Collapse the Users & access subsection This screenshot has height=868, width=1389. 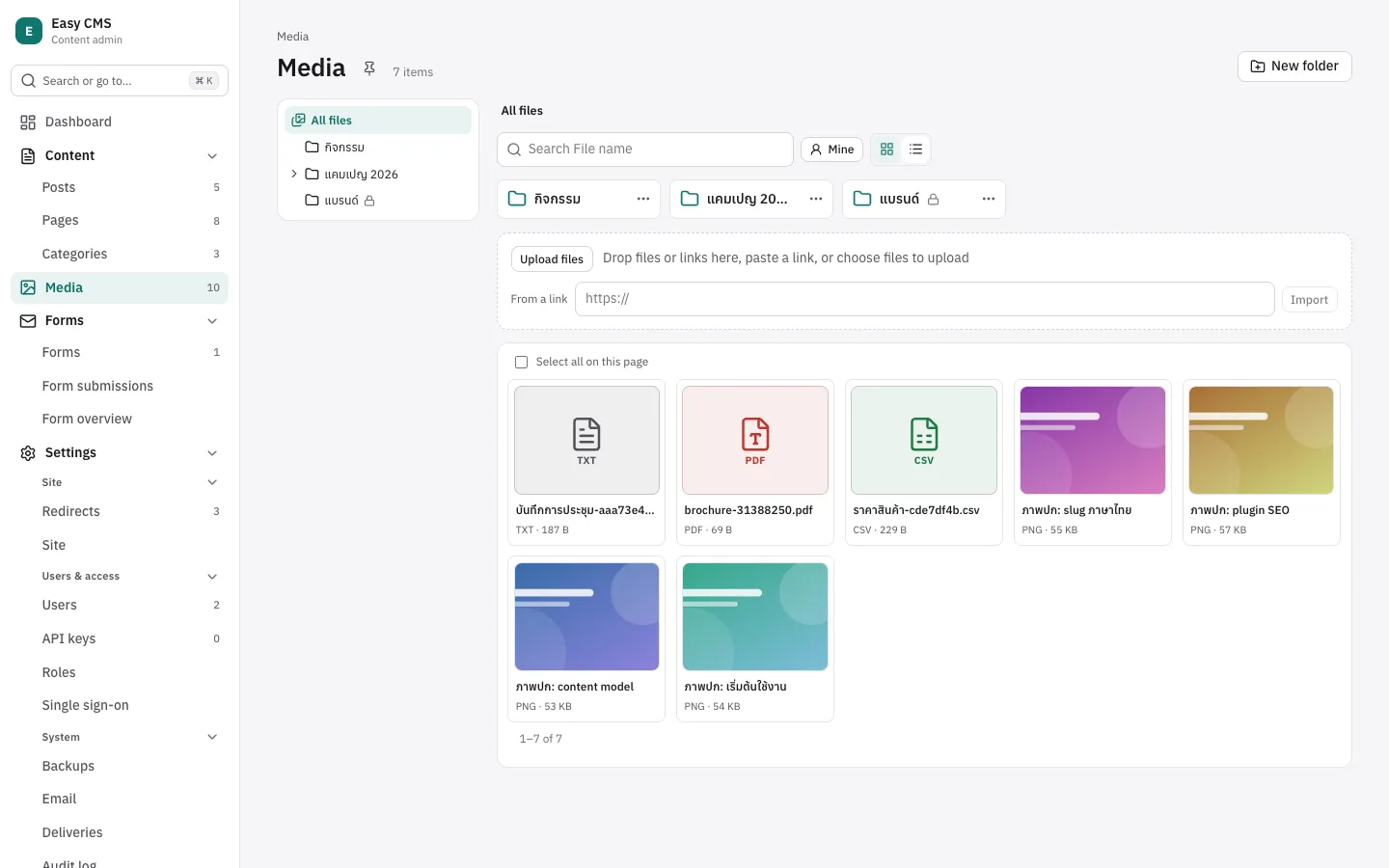212,577
